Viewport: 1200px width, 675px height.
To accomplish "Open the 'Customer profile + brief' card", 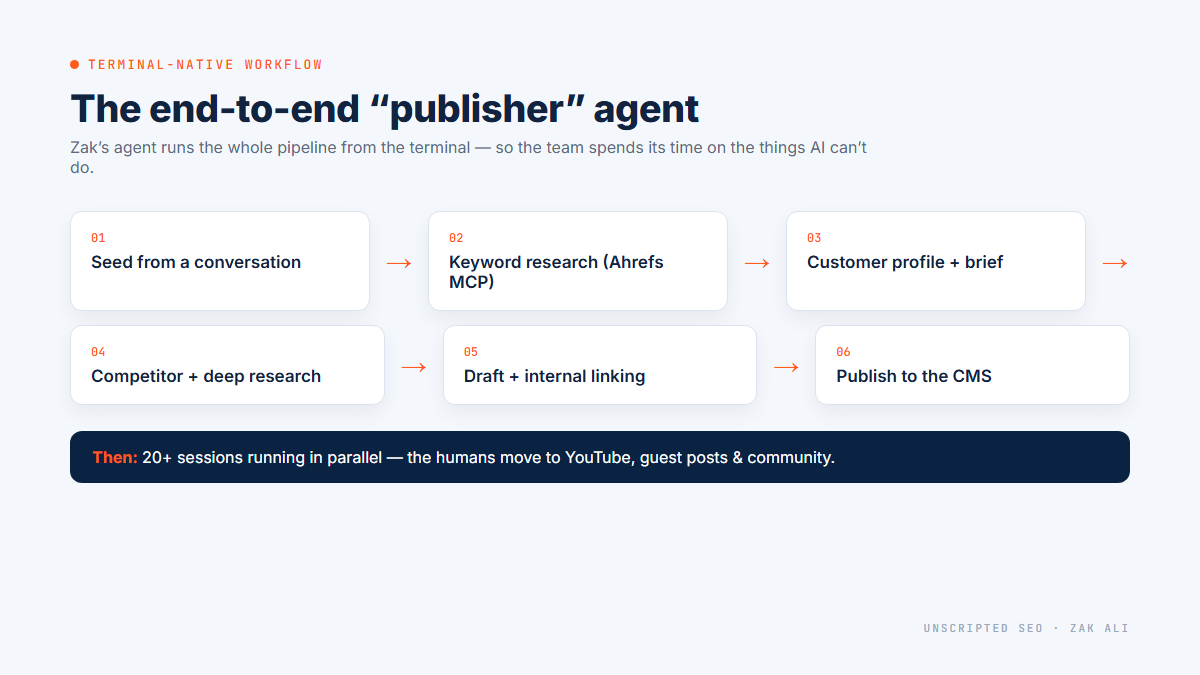I will (x=936, y=261).
